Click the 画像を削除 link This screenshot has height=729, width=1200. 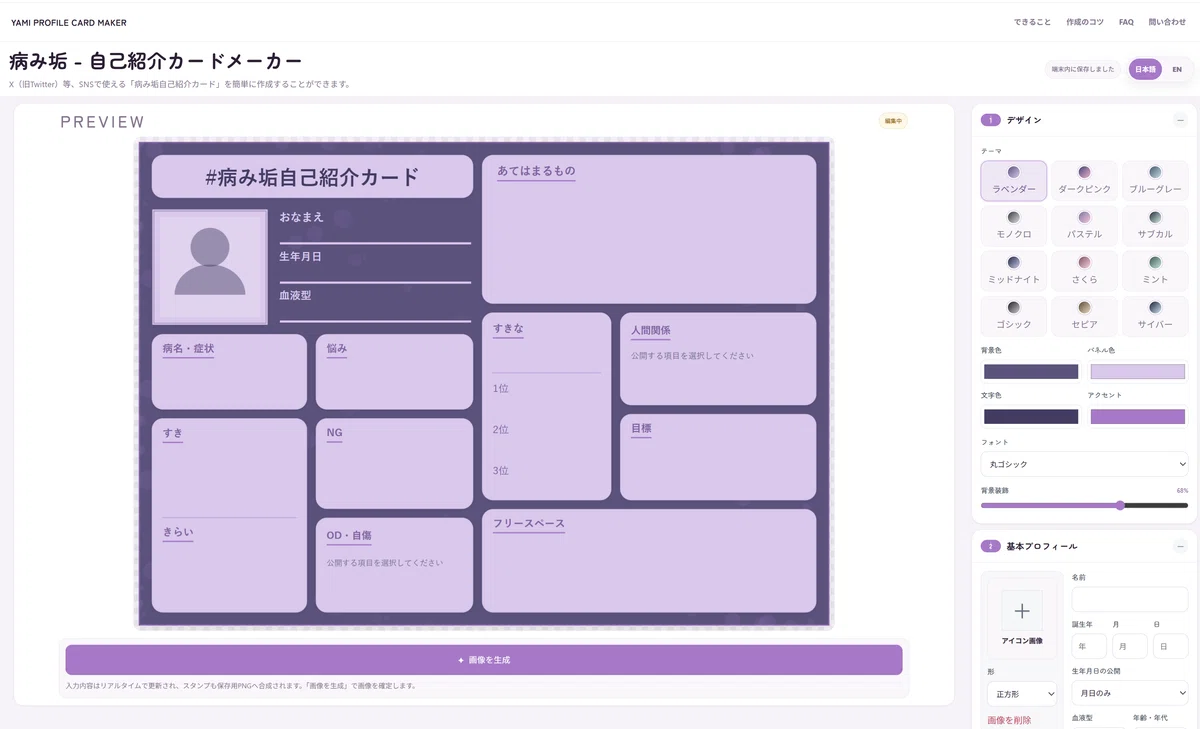[1009, 720]
